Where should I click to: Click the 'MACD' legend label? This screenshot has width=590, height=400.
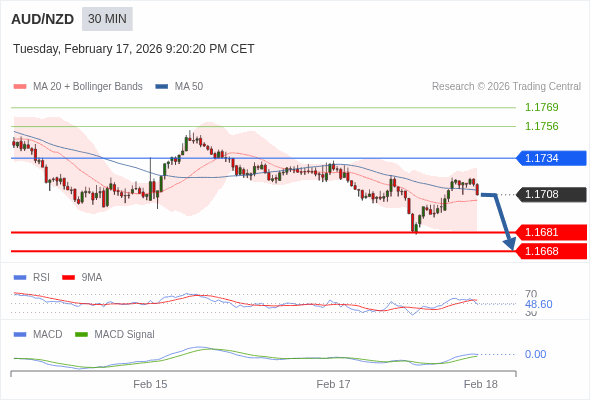[x=48, y=335]
